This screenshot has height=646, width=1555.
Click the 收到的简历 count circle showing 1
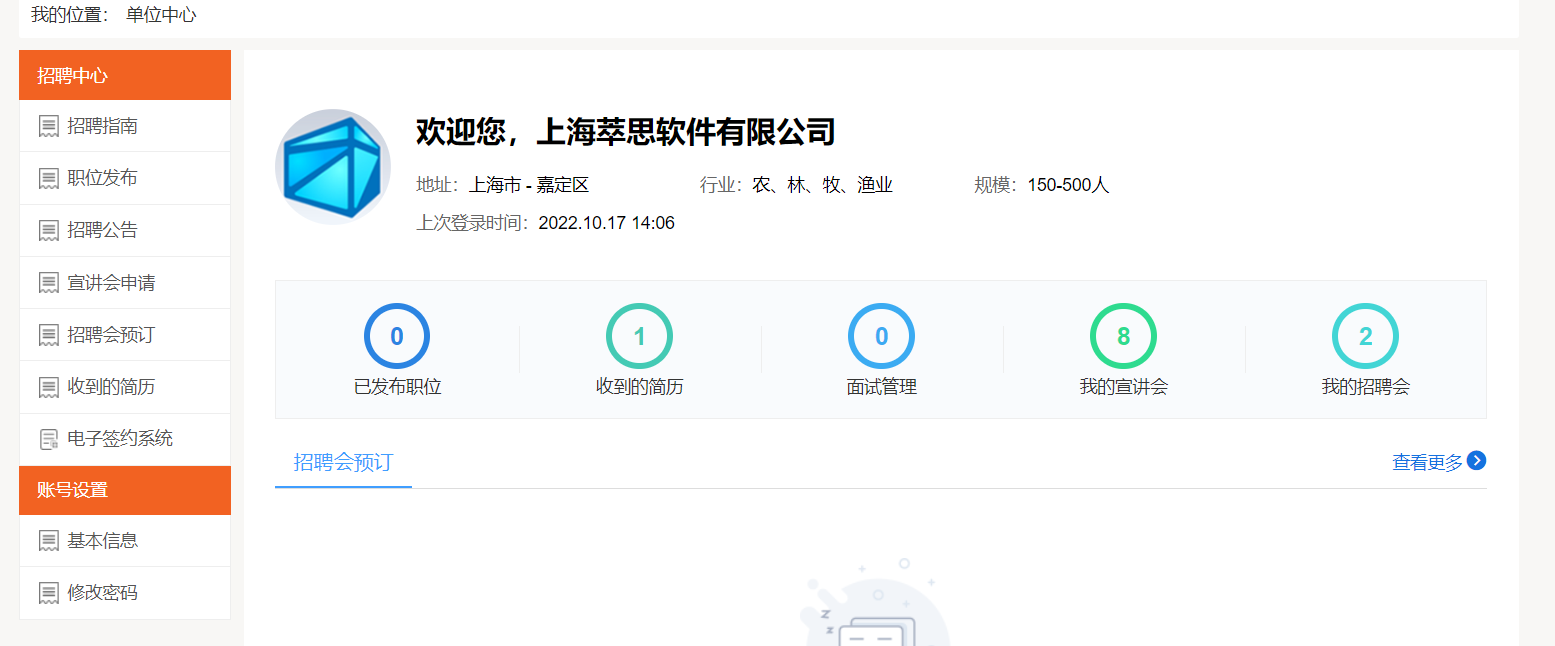[x=639, y=336]
